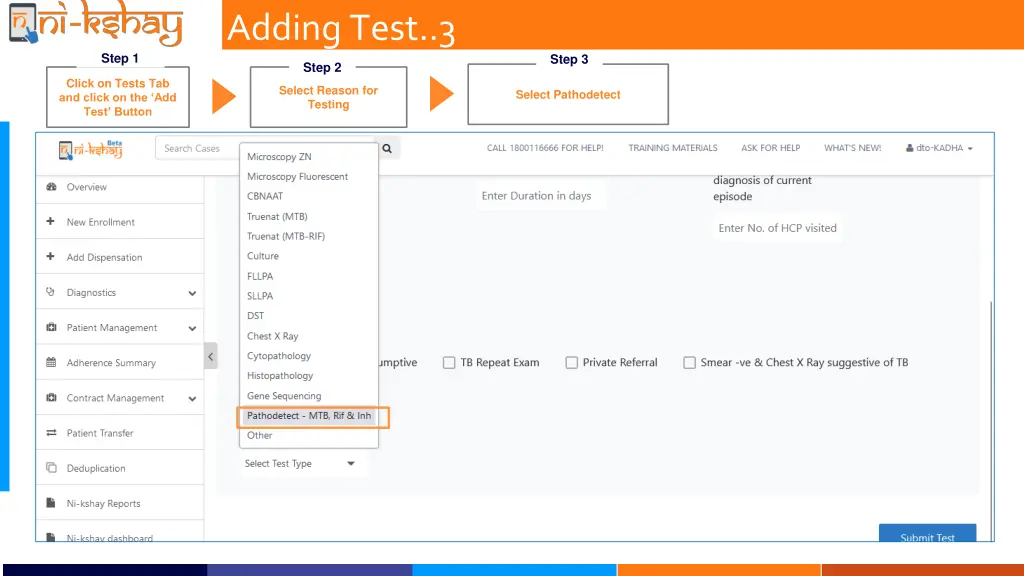
Task: Click the Submit Test button
Action: (x=927, y=534)
